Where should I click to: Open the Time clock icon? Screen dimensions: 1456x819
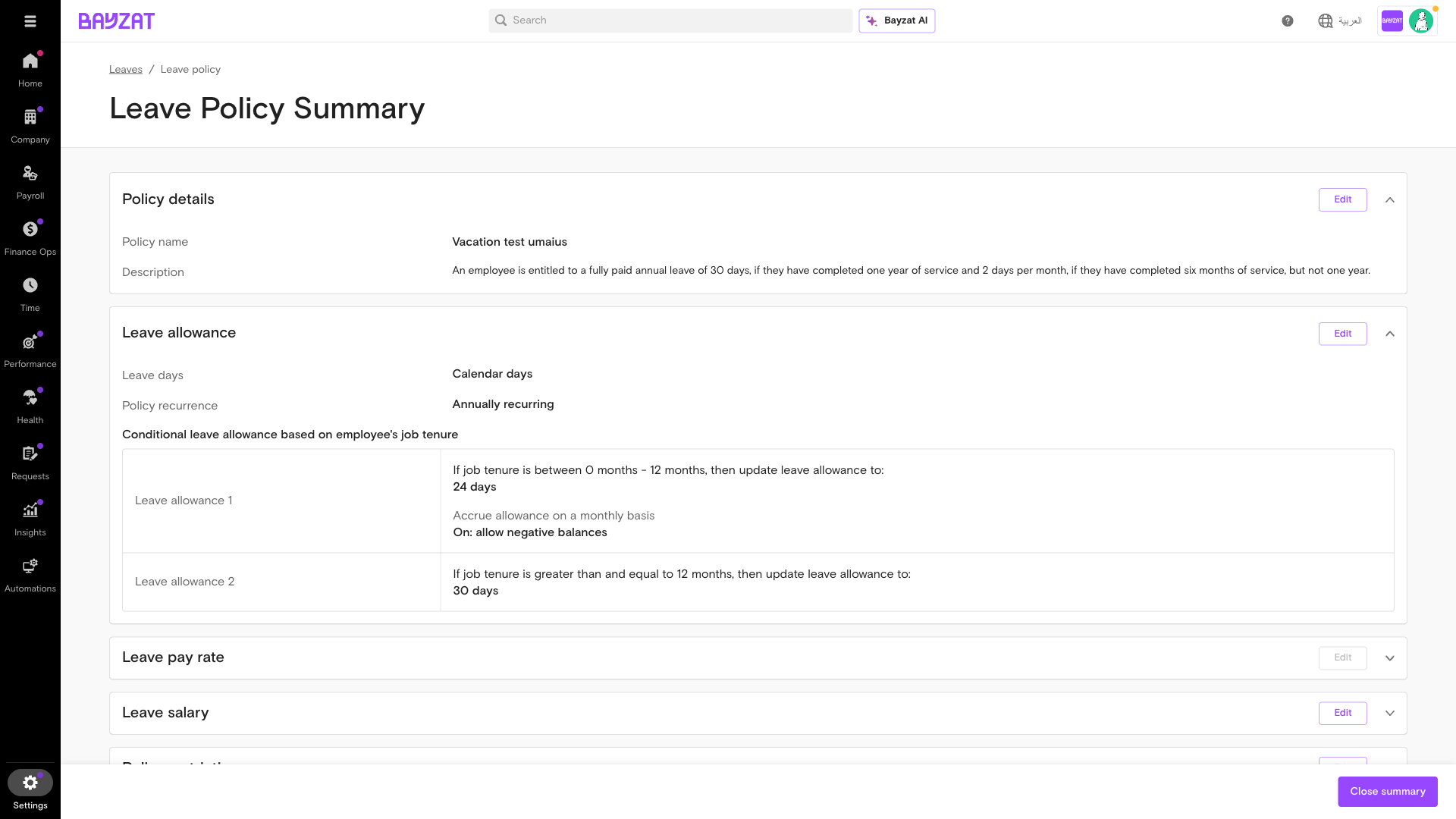(30, 285)
